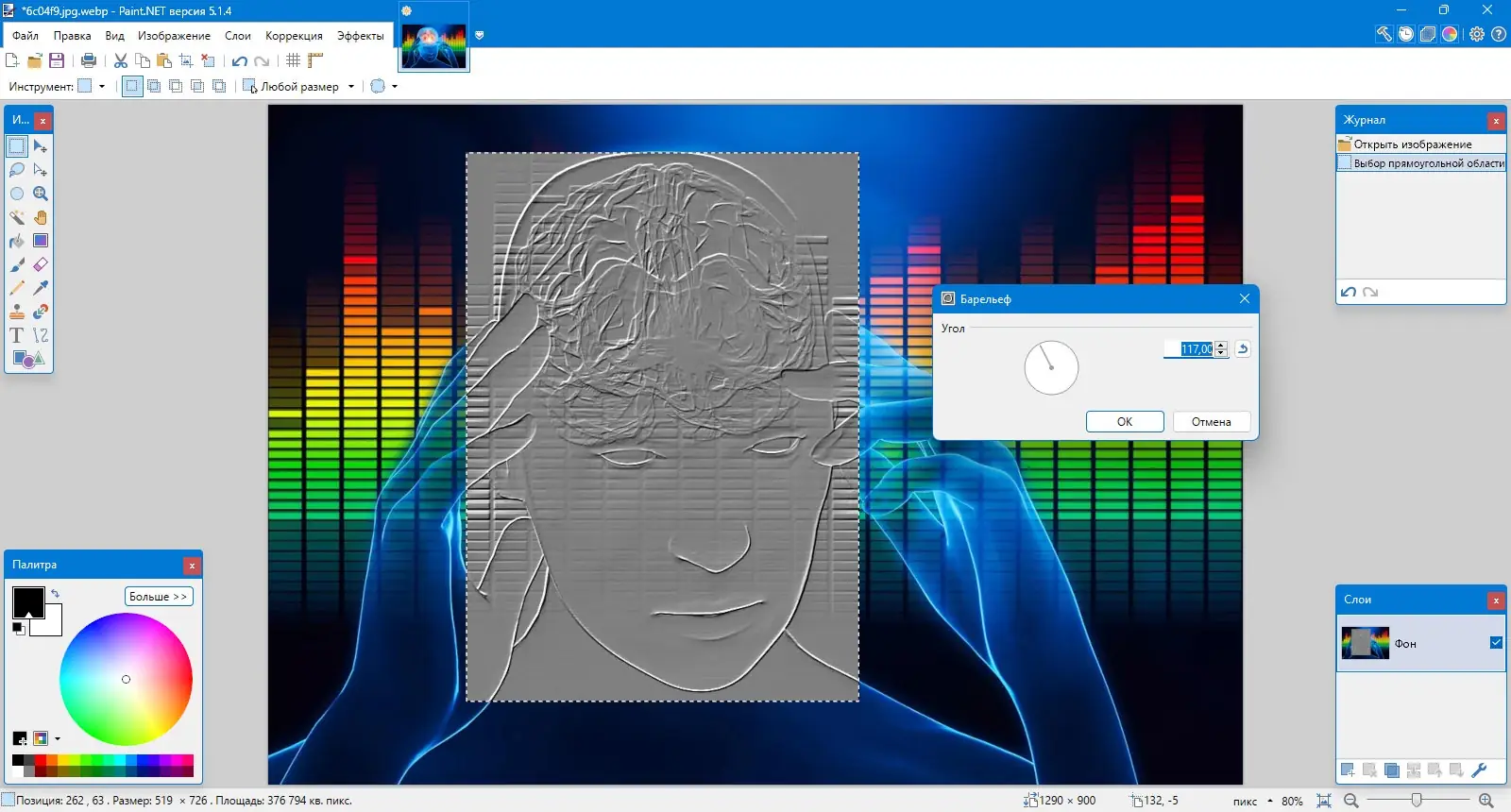Select the Magic Wand tool
The width and height of the screenshot is (1511, 812).
[17, 217]
